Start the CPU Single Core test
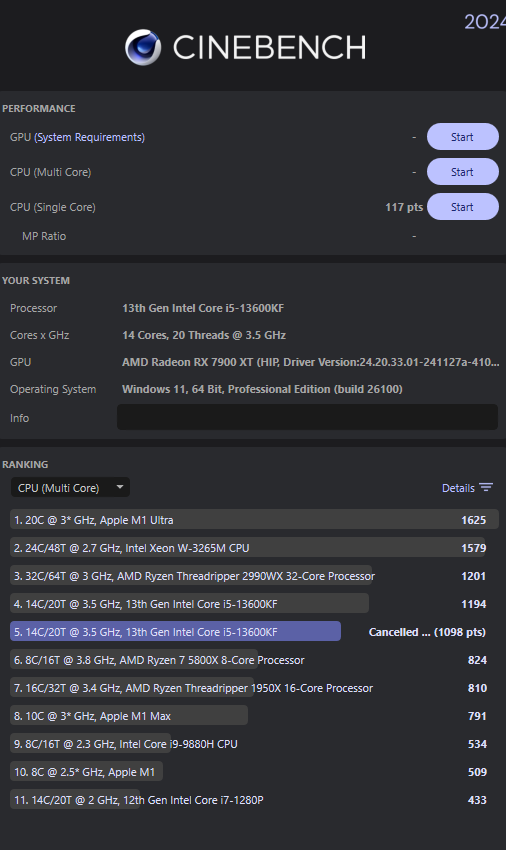This screenshot has height=850, width=506. pos(463,207)
